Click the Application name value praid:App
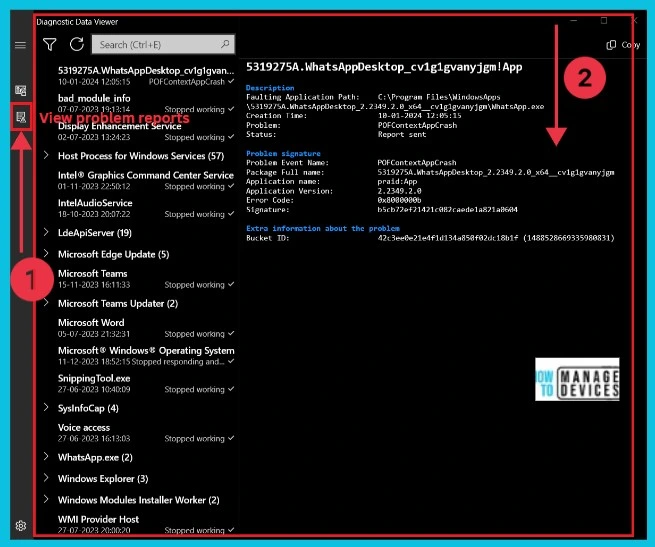 click(397, 181)
